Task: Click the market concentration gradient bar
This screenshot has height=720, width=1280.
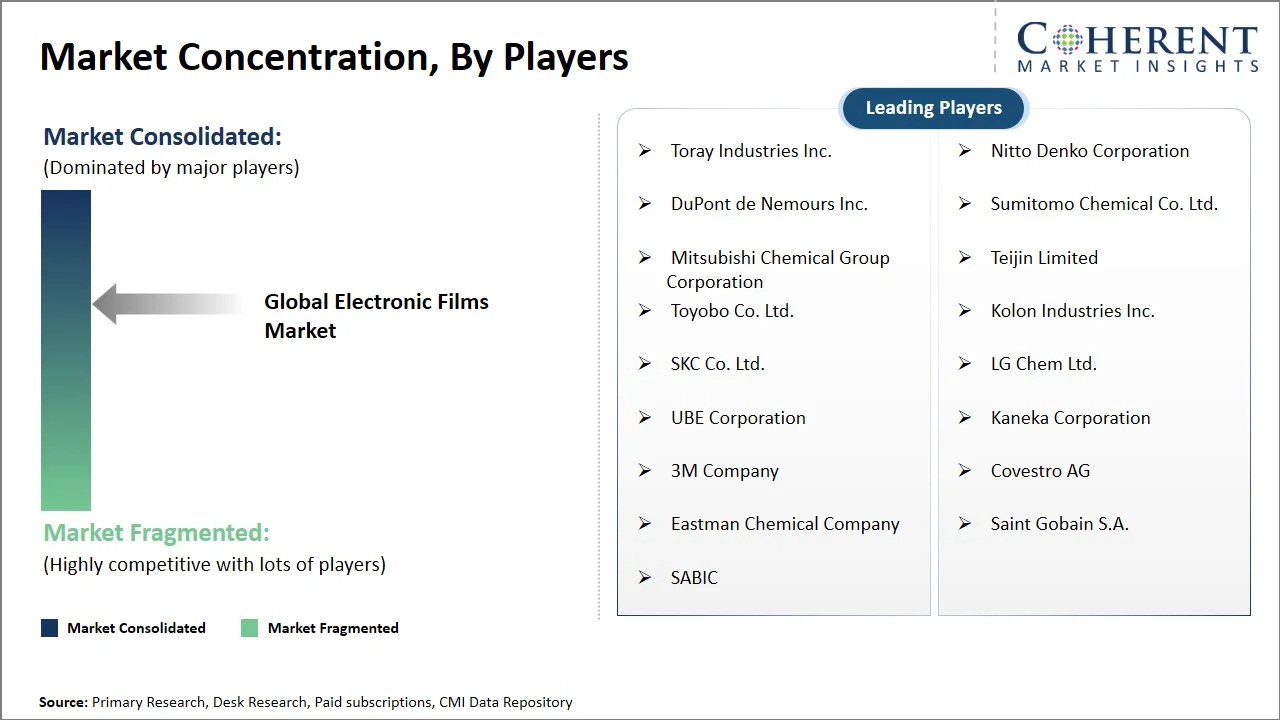Action: [66, 350]
